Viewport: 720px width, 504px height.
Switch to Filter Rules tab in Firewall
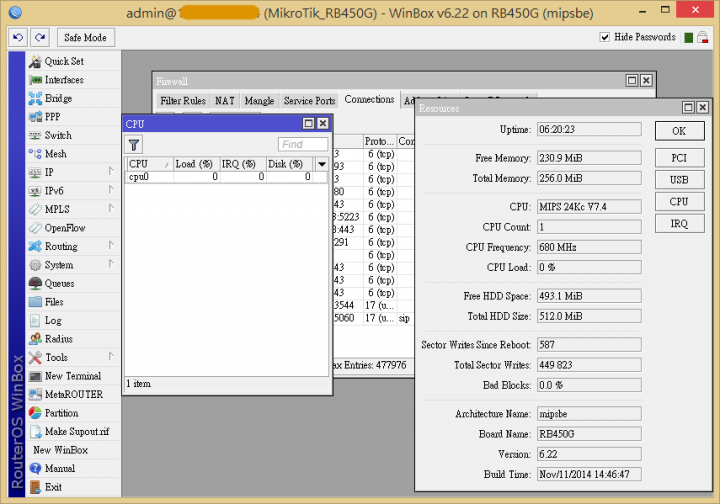click(x=183, y=101)
